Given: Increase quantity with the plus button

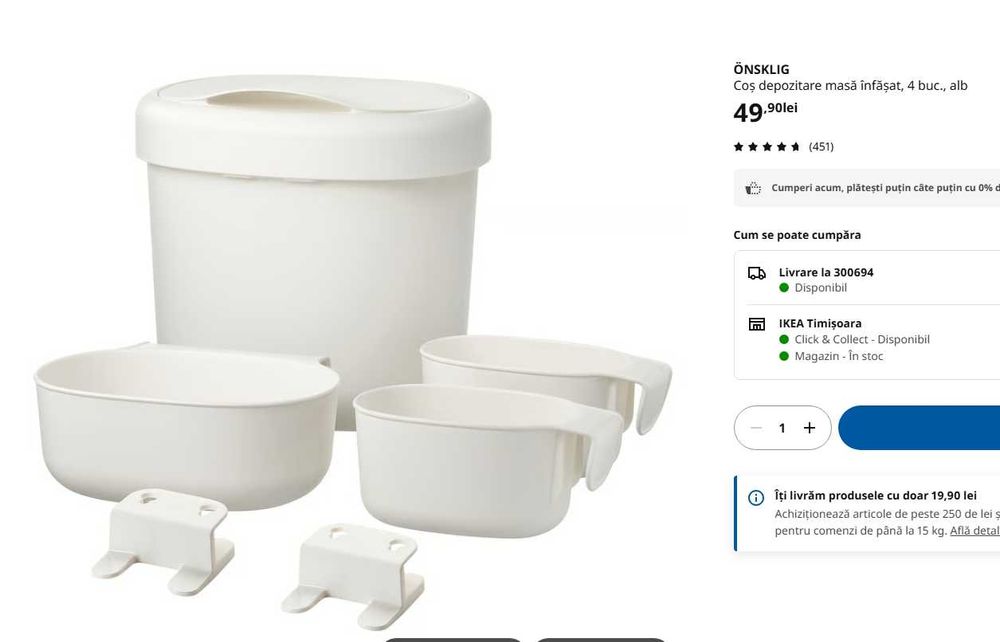Looking at the screenshot, I should [x=809, y=428].
